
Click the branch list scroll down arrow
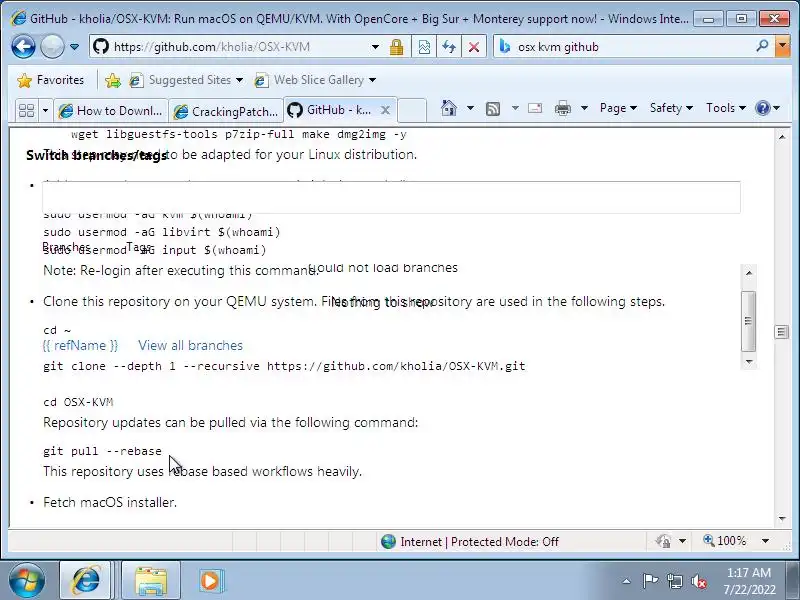[748, 362]
